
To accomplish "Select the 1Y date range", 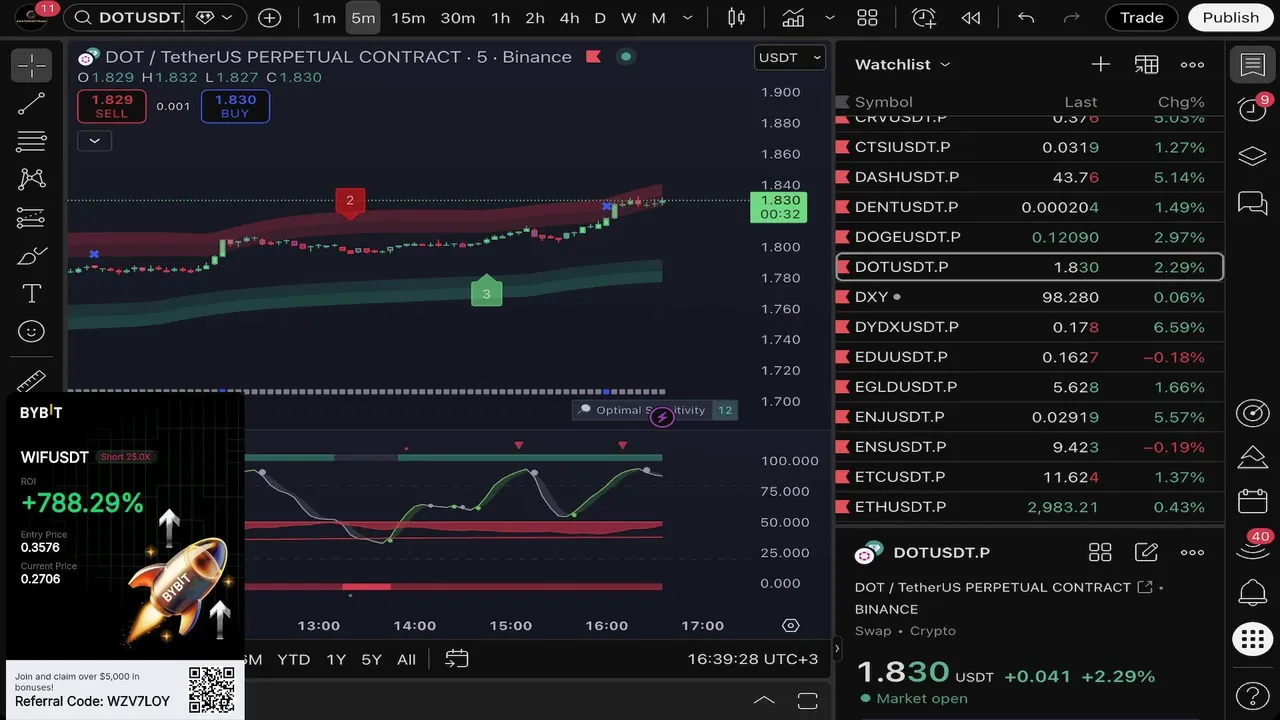I will [336, 660].
